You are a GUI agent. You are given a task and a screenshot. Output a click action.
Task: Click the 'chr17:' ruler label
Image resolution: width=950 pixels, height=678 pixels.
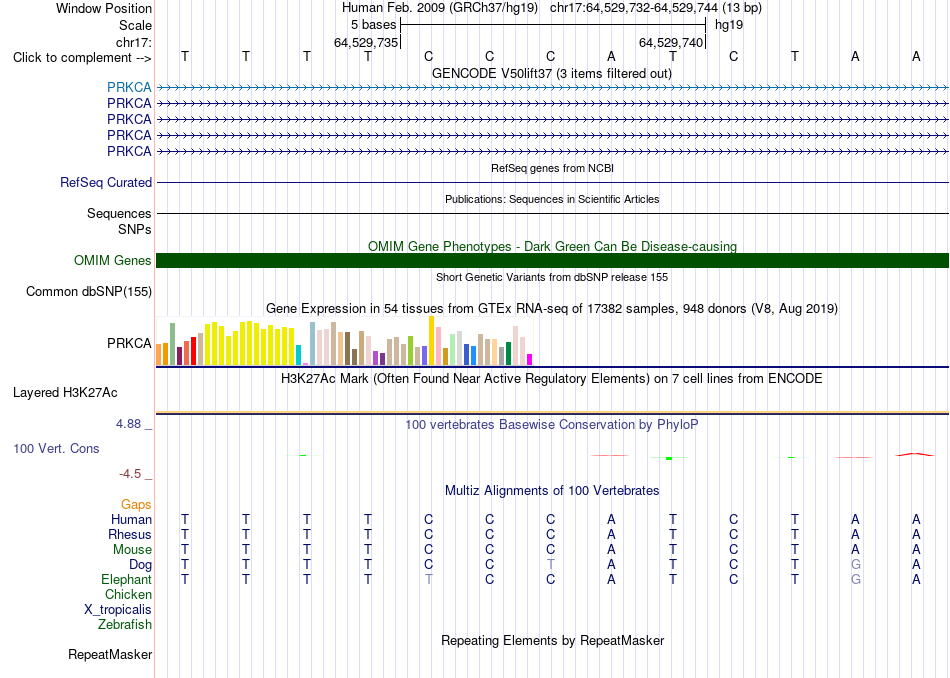(x=134, y=42)
